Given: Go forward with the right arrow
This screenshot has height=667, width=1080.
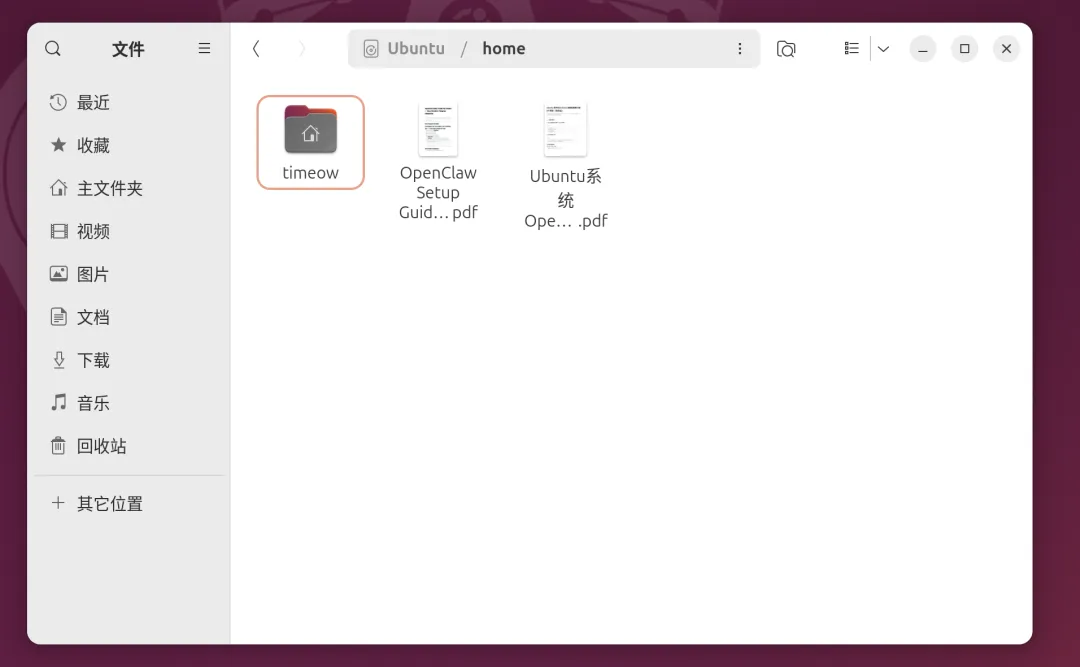Looking at the screenshot, I should [302, 48].
